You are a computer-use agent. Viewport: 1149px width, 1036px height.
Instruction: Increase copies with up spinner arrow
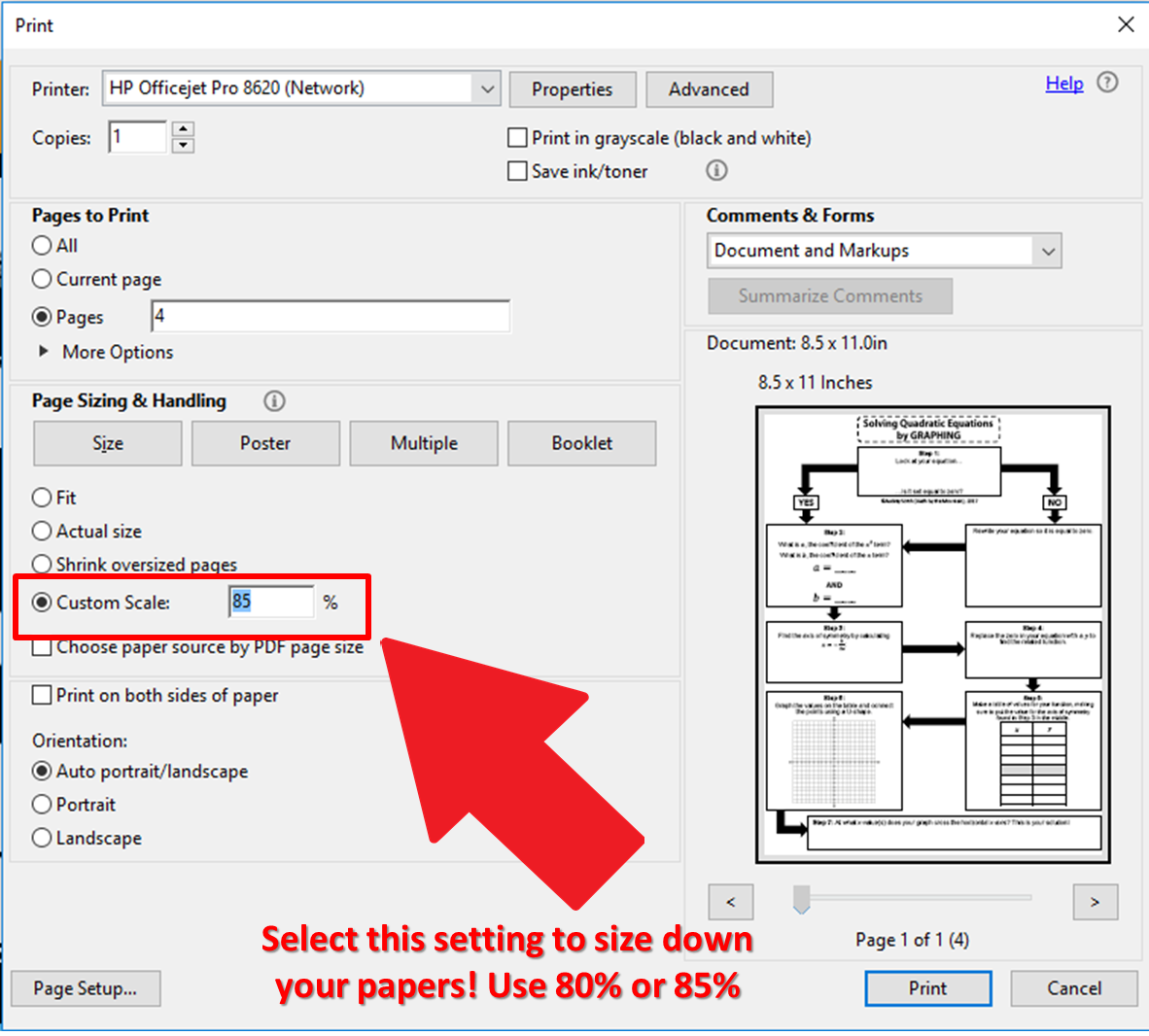coord(183,128)
